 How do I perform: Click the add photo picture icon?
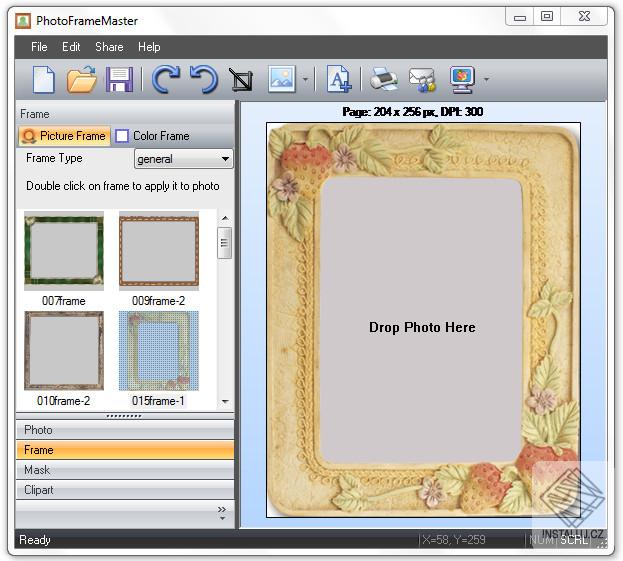point(282,79)
